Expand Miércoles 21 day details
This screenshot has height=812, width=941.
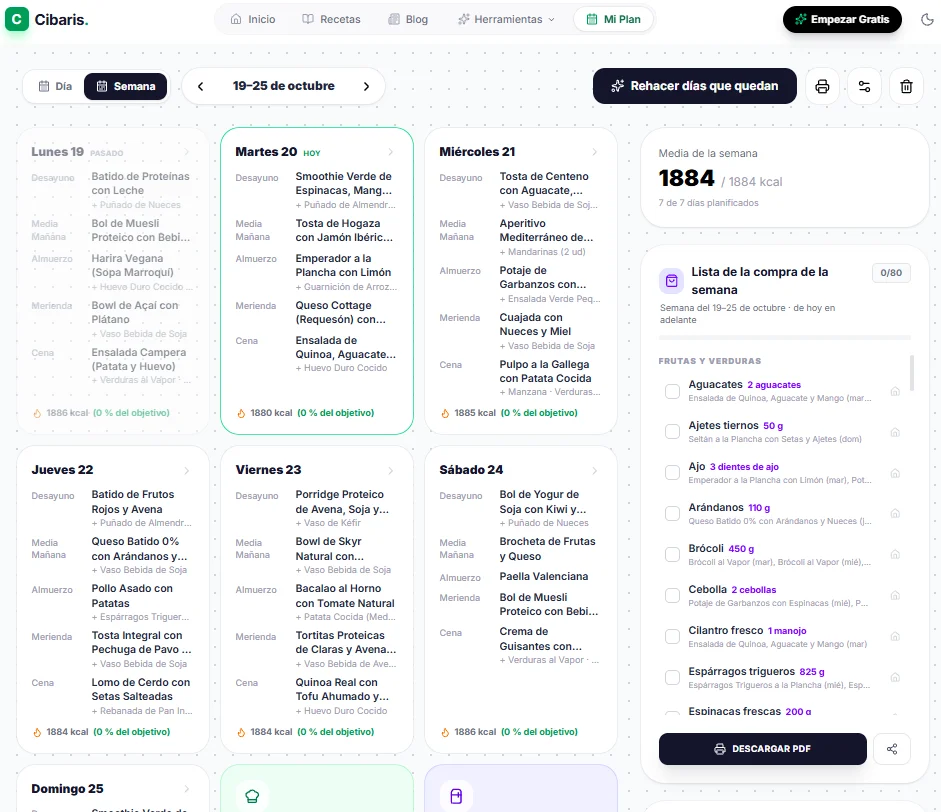[x=595, y=152]
